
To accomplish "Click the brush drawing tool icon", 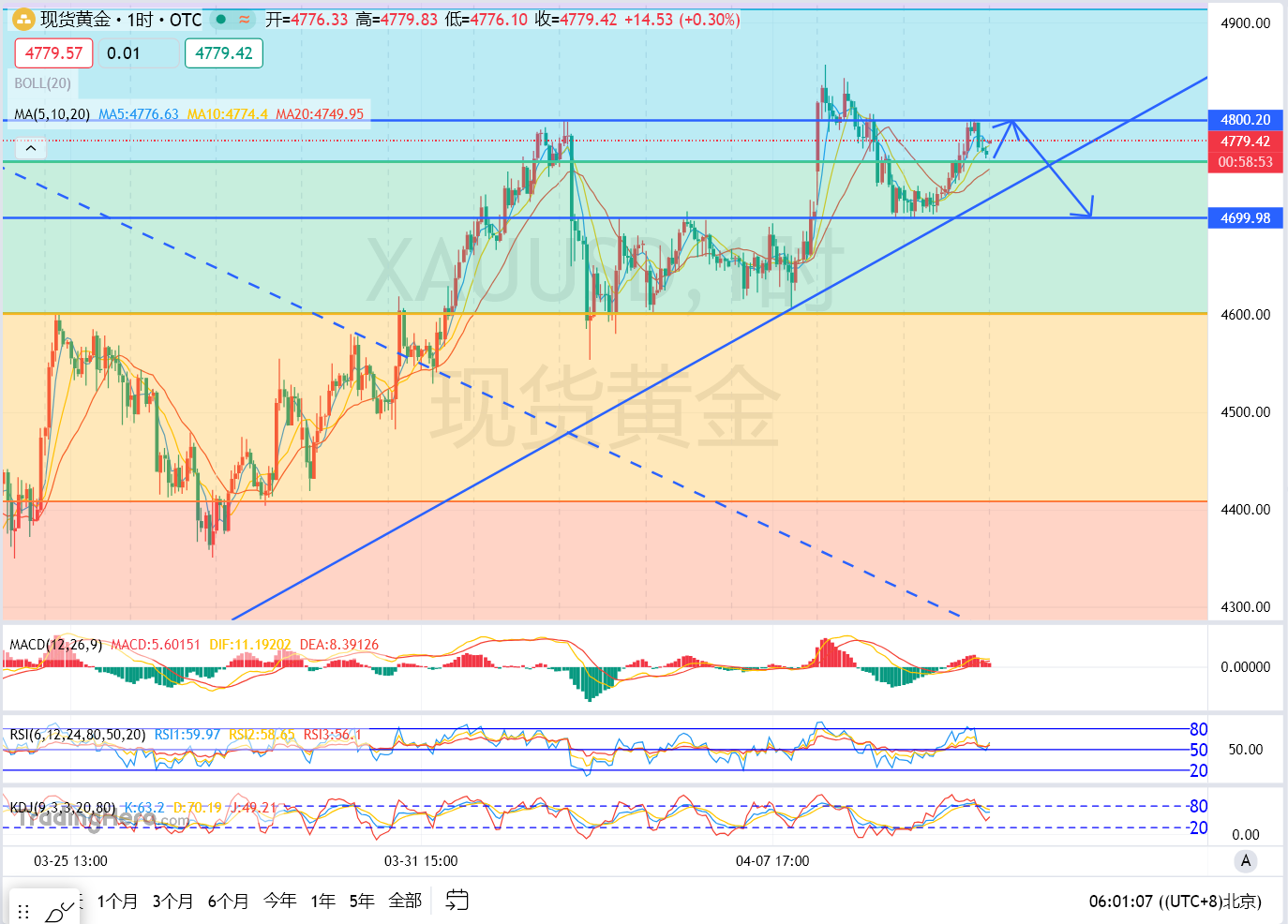I will [60, 910].
